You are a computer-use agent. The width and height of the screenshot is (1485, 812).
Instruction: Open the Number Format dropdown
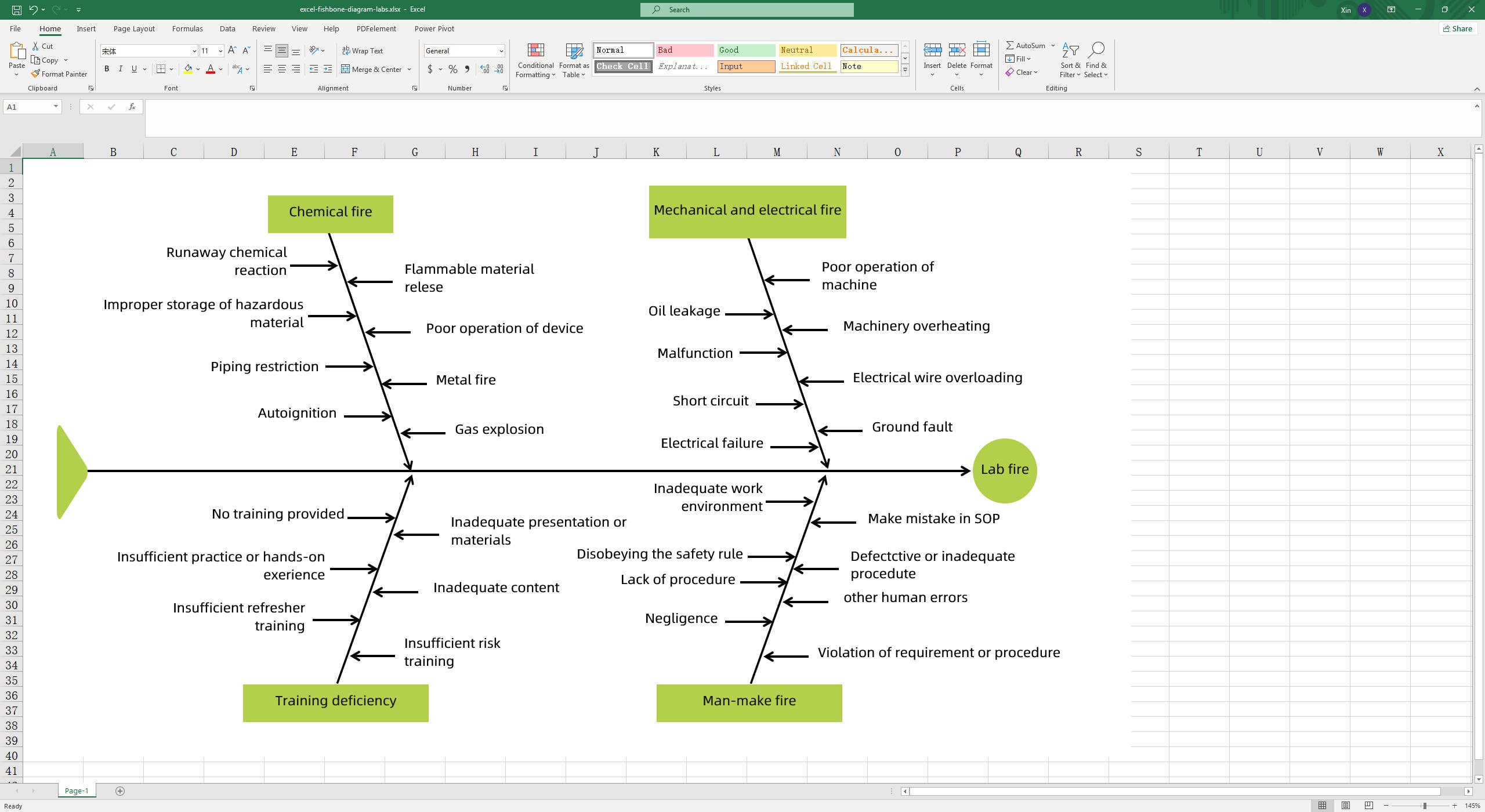(500, 50)
